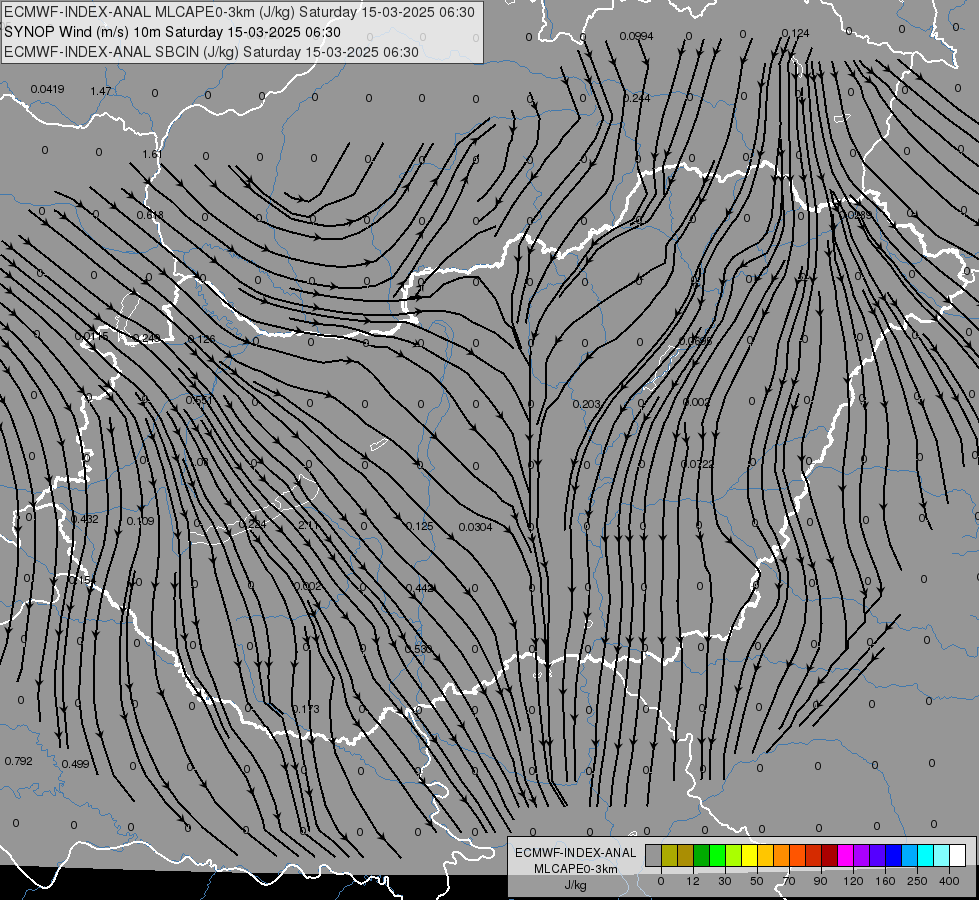Click the legend tick label 50
This screenshot has width=979, height=900.
tap(757, 881)
